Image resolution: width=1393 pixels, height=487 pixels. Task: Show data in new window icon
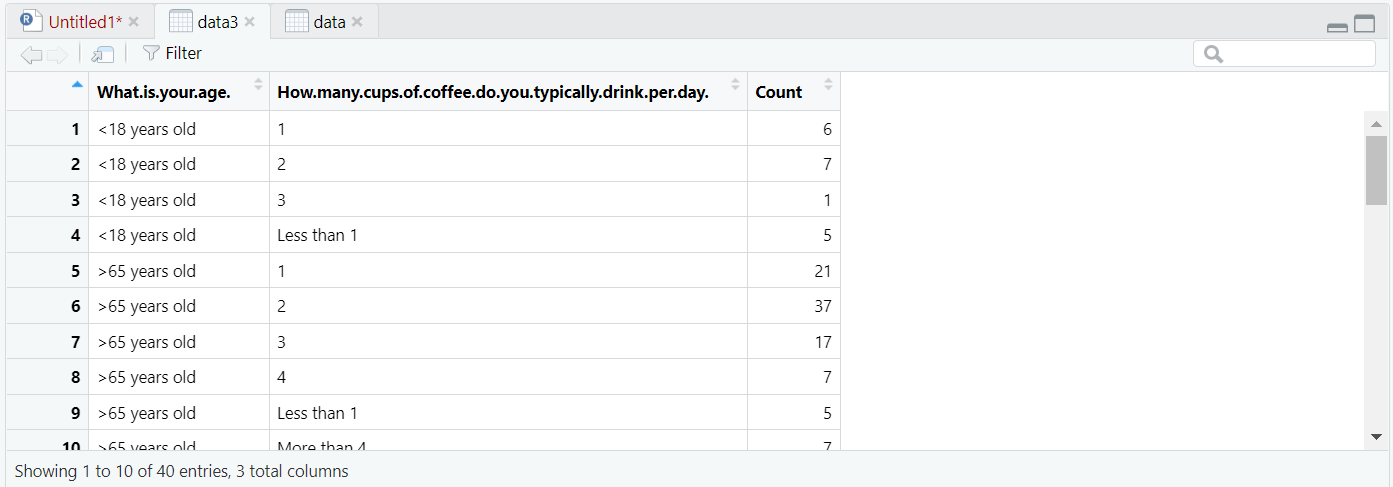[102, 54]
